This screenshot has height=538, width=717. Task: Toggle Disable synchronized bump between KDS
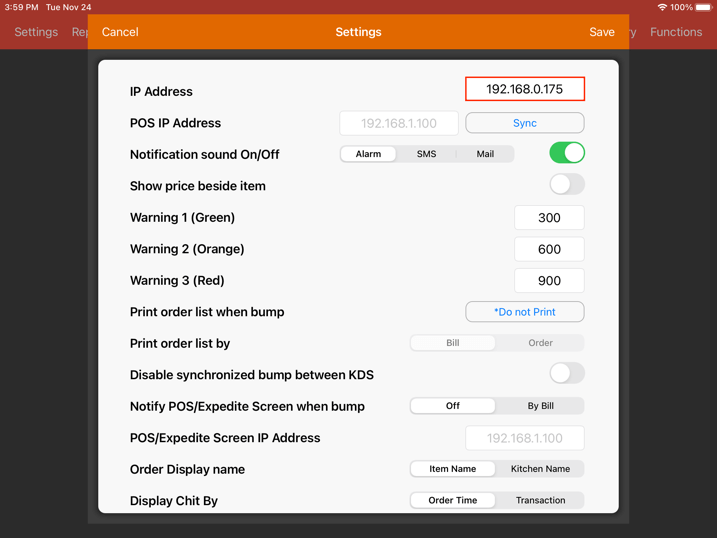click(567, 373)
